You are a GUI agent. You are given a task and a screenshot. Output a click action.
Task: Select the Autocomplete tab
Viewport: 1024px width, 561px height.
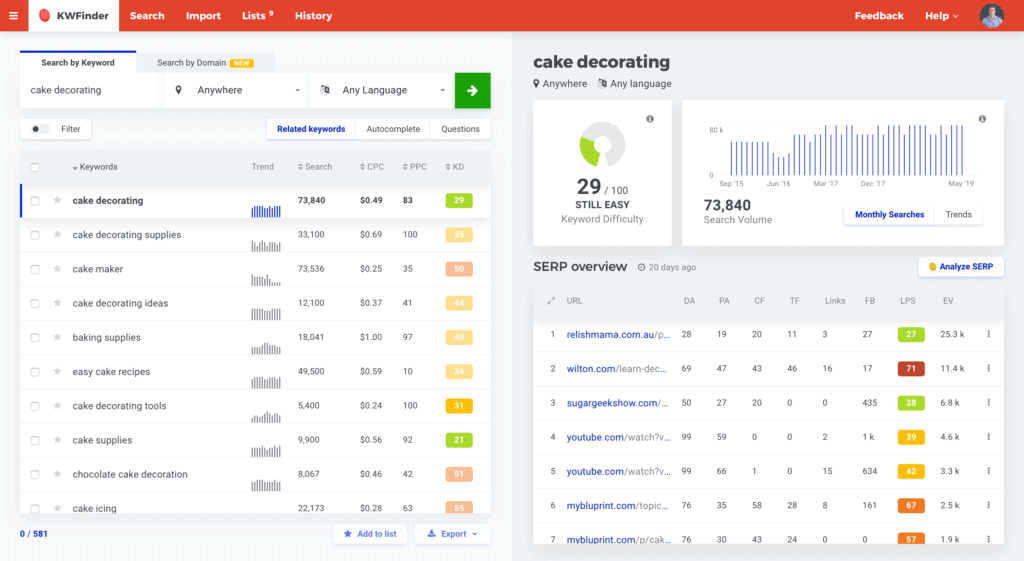click(x=393, y=129)
